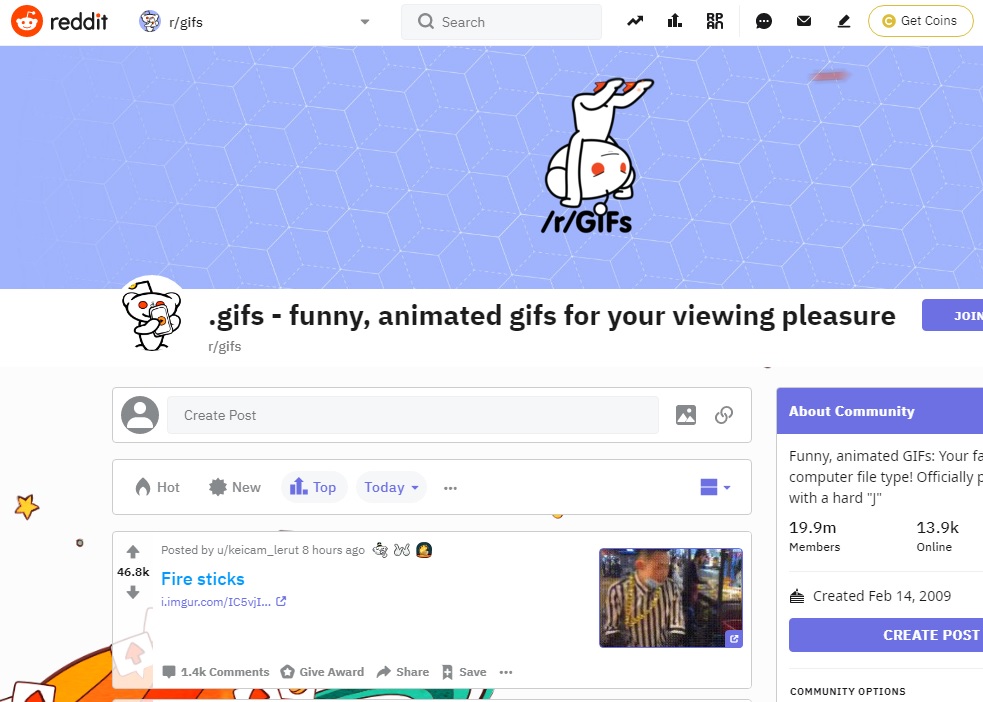Join the r/gifs community
Viewport: 983px width, 702px height.
952,315
